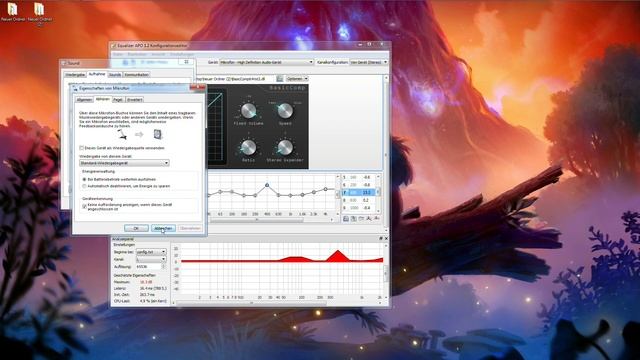Open the 'Beginne bei' config.txt dropdown
640x360 pixels.
[151, 252]
